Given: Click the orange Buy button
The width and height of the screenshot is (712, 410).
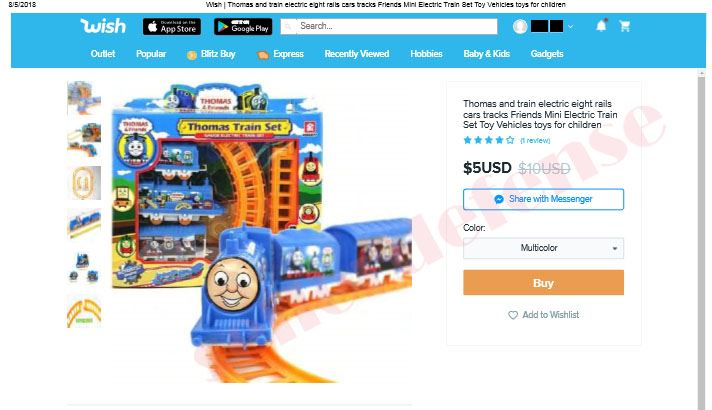Looking at the screenshot, I should pos(543,282).
